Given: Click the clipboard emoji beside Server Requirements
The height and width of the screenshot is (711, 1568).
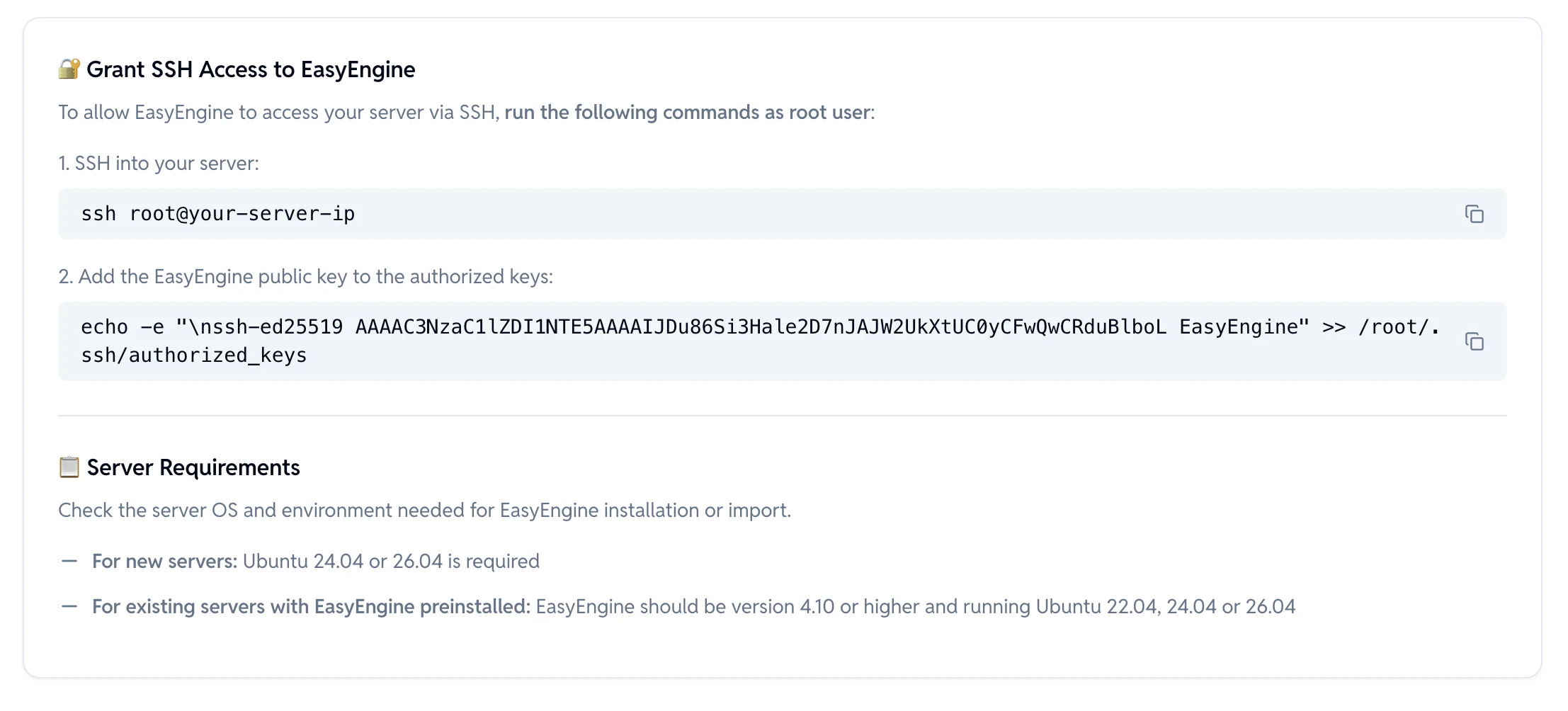Looking at the screenshot, I should click(x=69, y=467).
